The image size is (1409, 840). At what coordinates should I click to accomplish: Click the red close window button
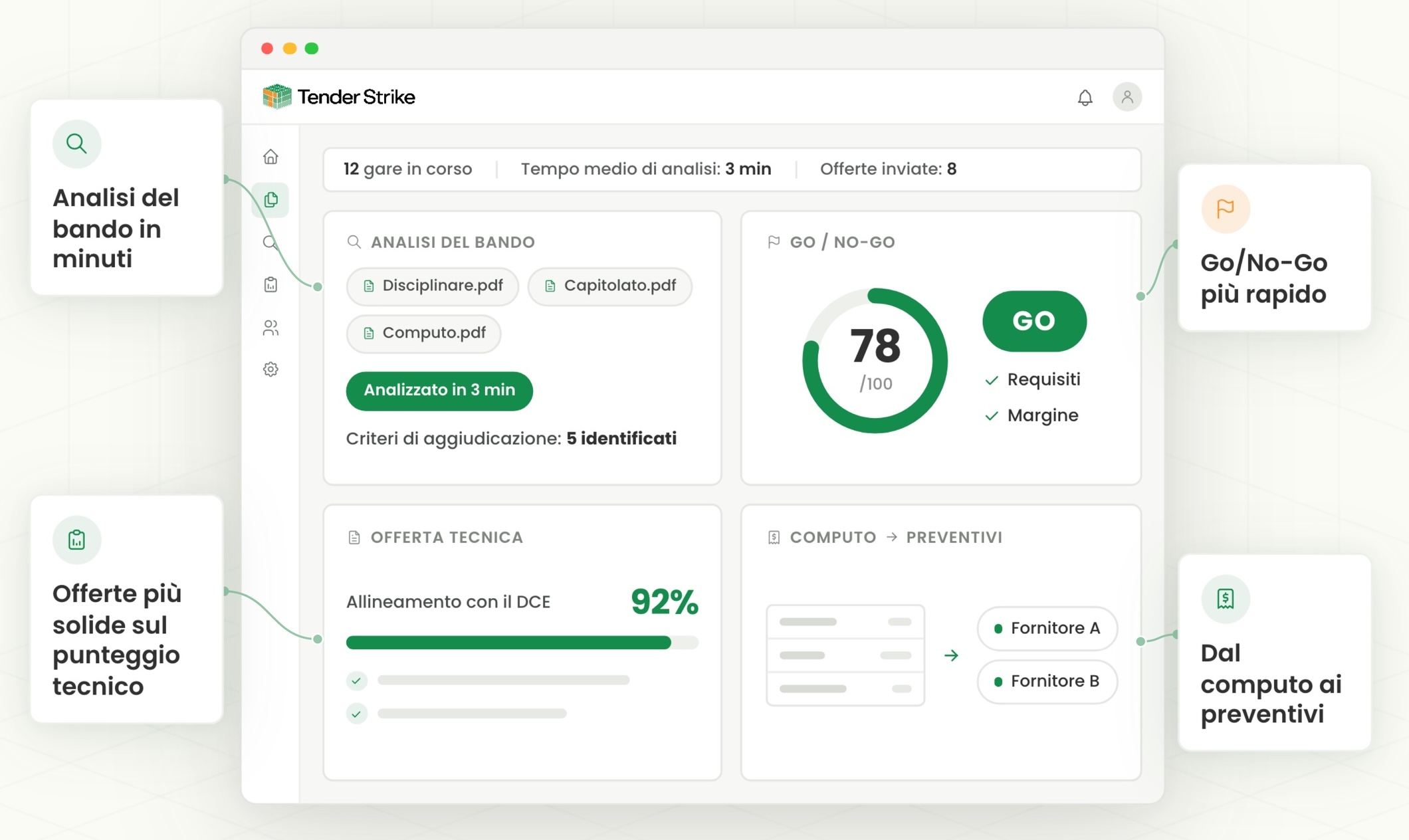[x=267, y=49]
